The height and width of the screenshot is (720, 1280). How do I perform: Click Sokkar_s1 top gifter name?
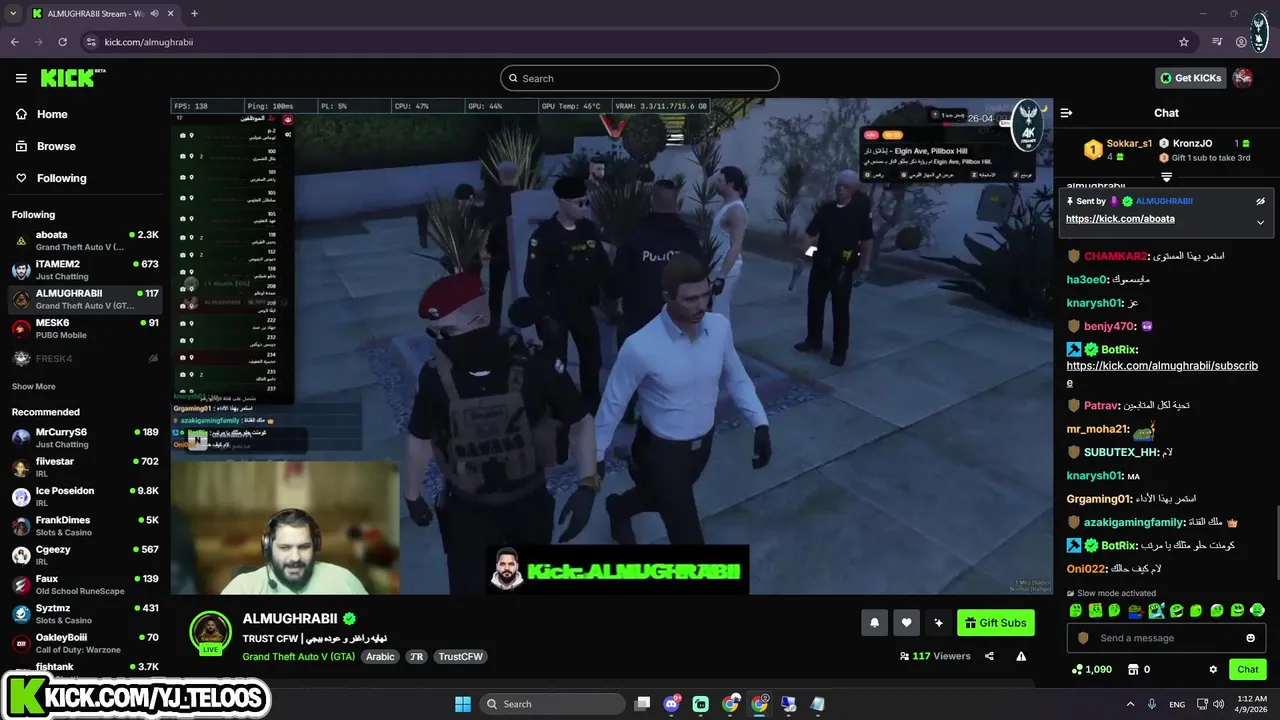pos(1129,143)
